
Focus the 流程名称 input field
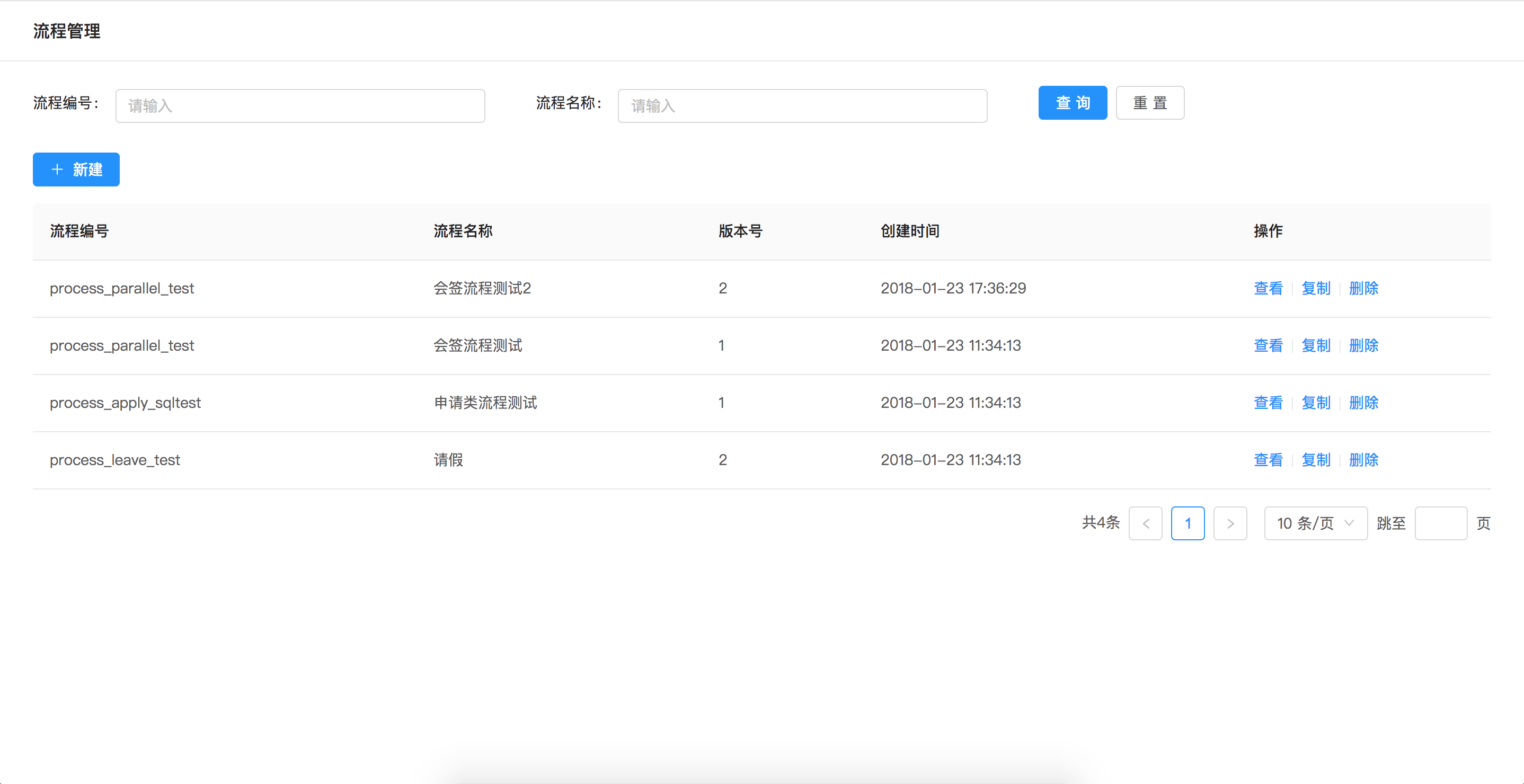click(x=802, y=106)
